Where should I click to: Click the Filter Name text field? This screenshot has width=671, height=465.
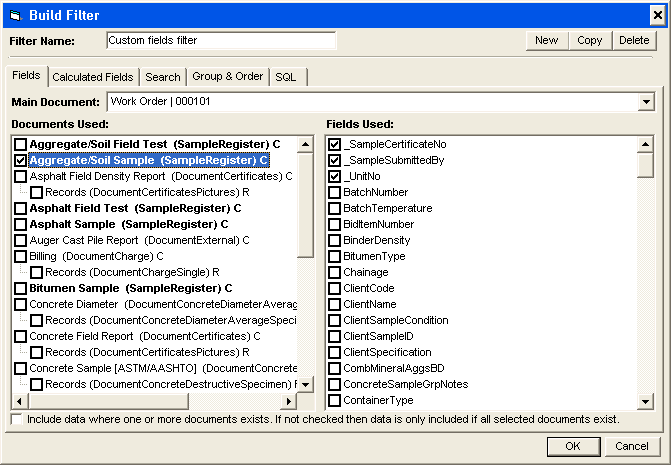(220, 41)
